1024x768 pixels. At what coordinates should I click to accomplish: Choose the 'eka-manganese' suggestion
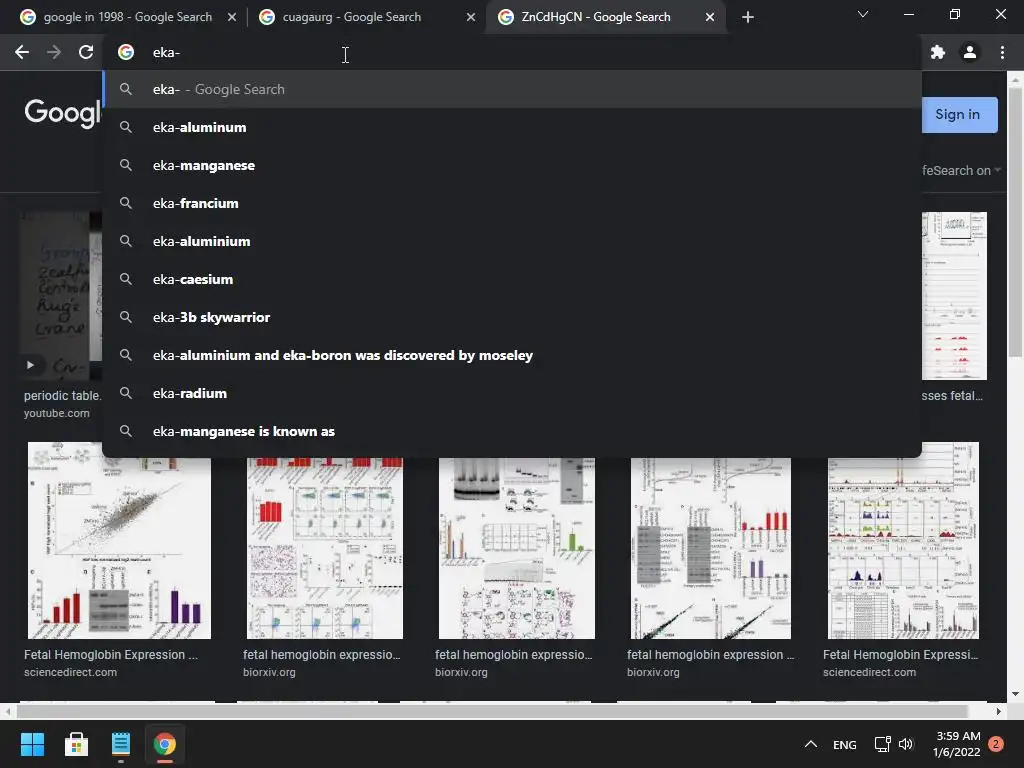(x=512, y=165)
